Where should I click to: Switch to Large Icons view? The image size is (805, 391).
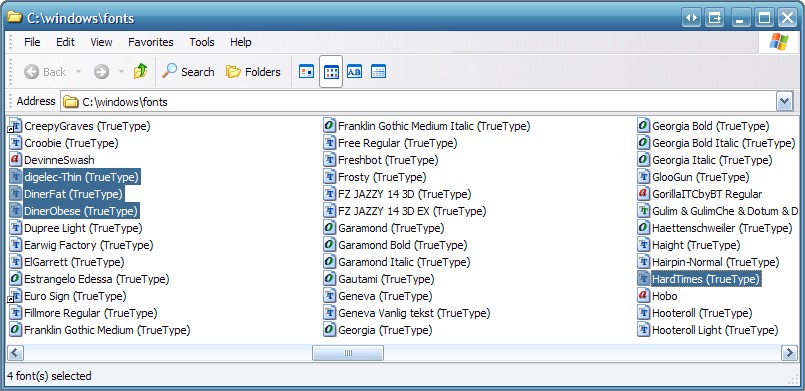pyautogui.click(x=306, y=72)
